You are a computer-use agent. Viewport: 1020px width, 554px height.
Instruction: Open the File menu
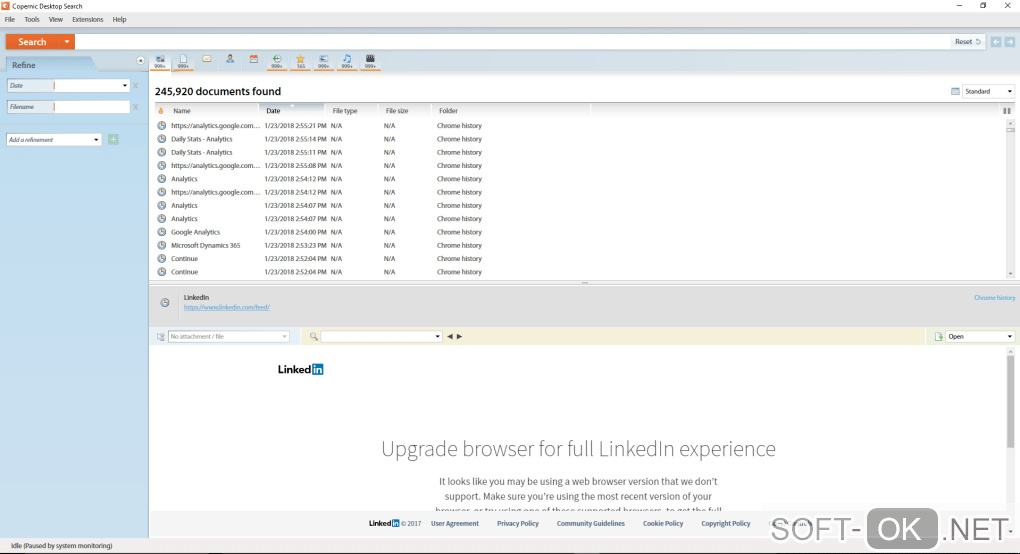[x=10, y=20]
